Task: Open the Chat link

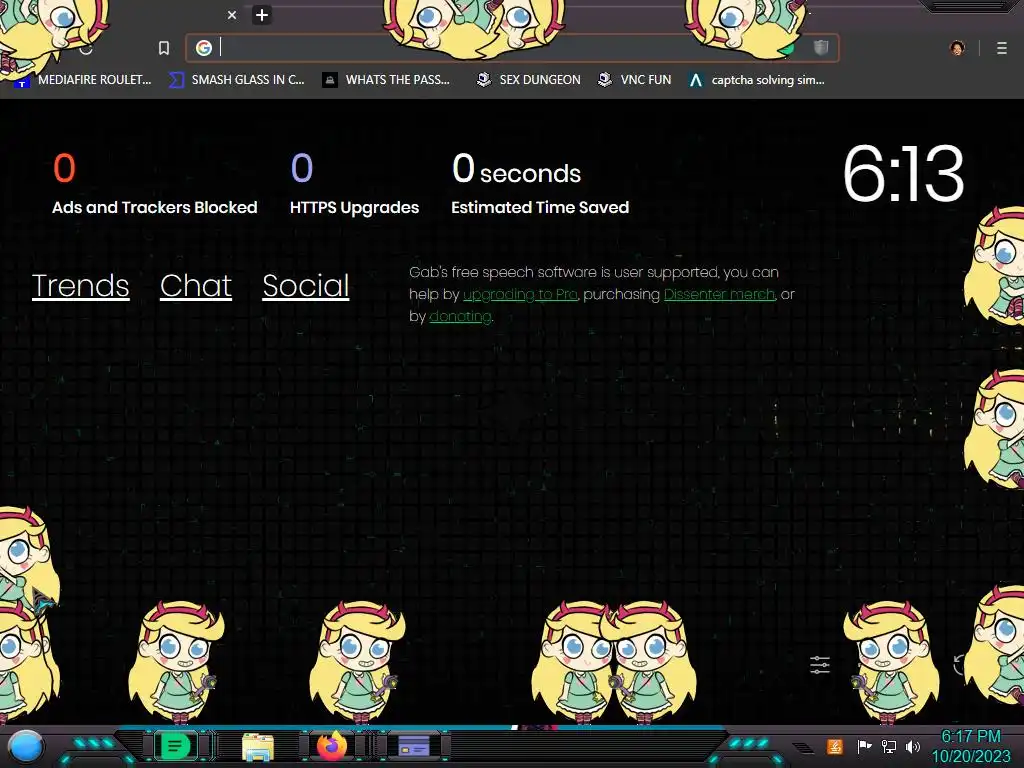Action: [196, 285]
